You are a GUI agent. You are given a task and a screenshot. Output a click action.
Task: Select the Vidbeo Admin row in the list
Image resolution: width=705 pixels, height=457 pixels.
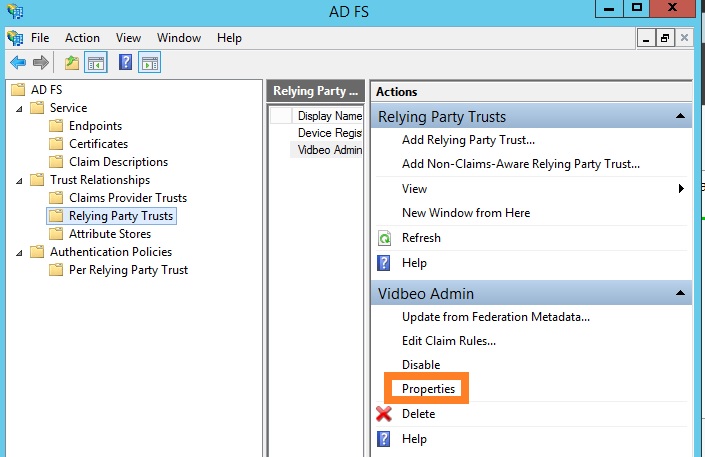(x=329, y=150)
